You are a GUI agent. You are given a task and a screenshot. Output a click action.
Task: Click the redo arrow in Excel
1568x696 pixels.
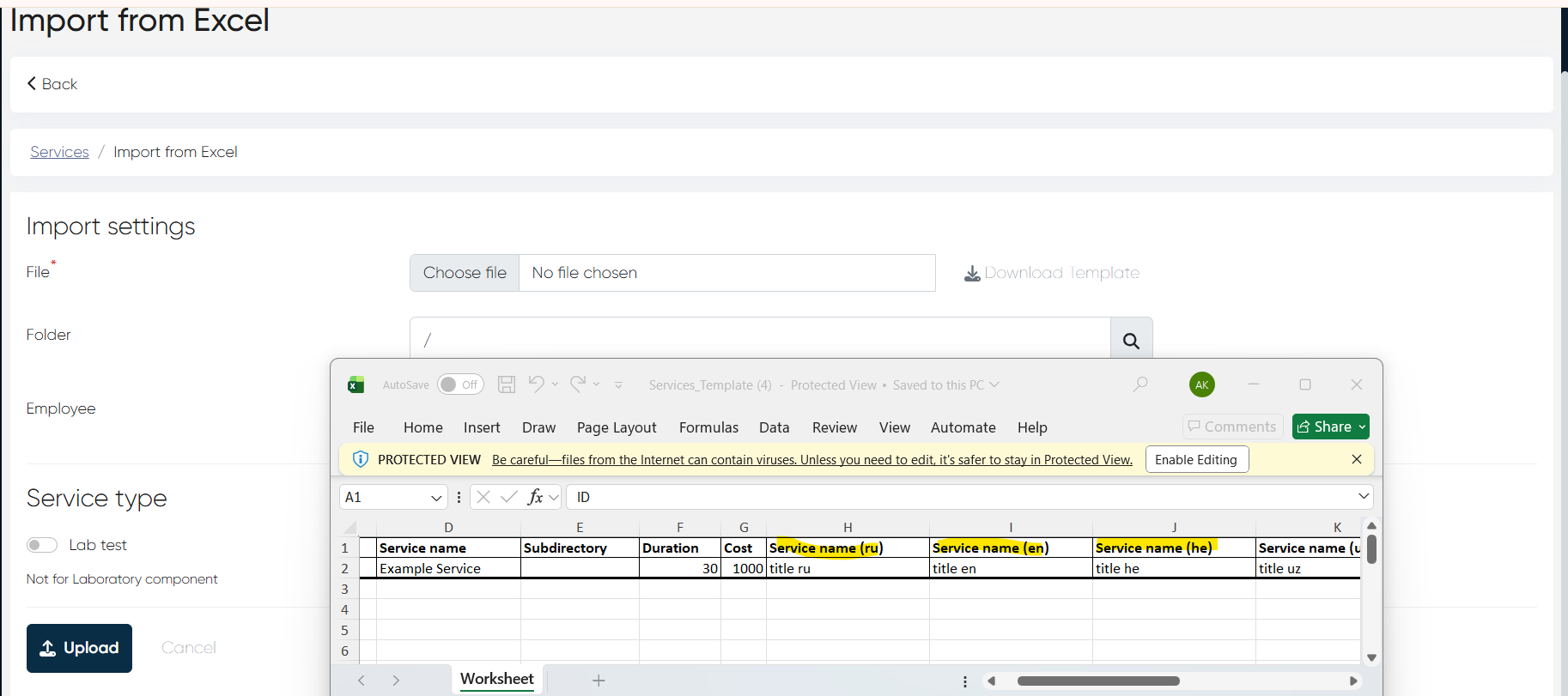[x=578, y=384]
